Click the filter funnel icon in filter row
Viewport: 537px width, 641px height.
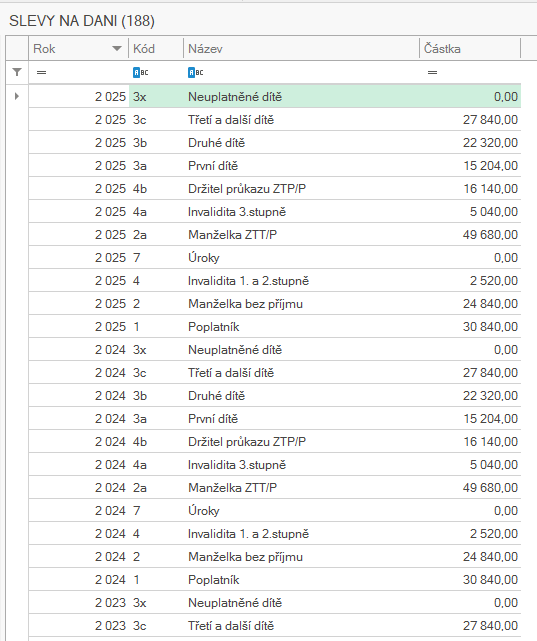pyautogui.click(x=17, y=72)
